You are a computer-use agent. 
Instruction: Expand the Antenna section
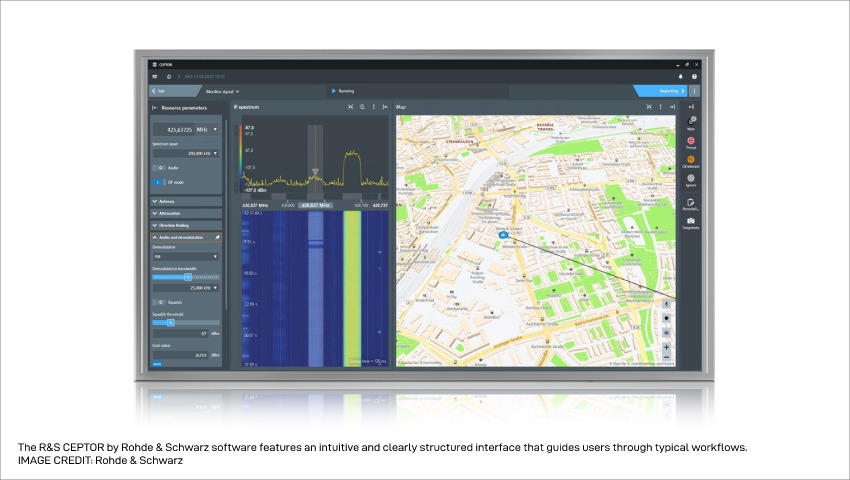coord(186,201)
